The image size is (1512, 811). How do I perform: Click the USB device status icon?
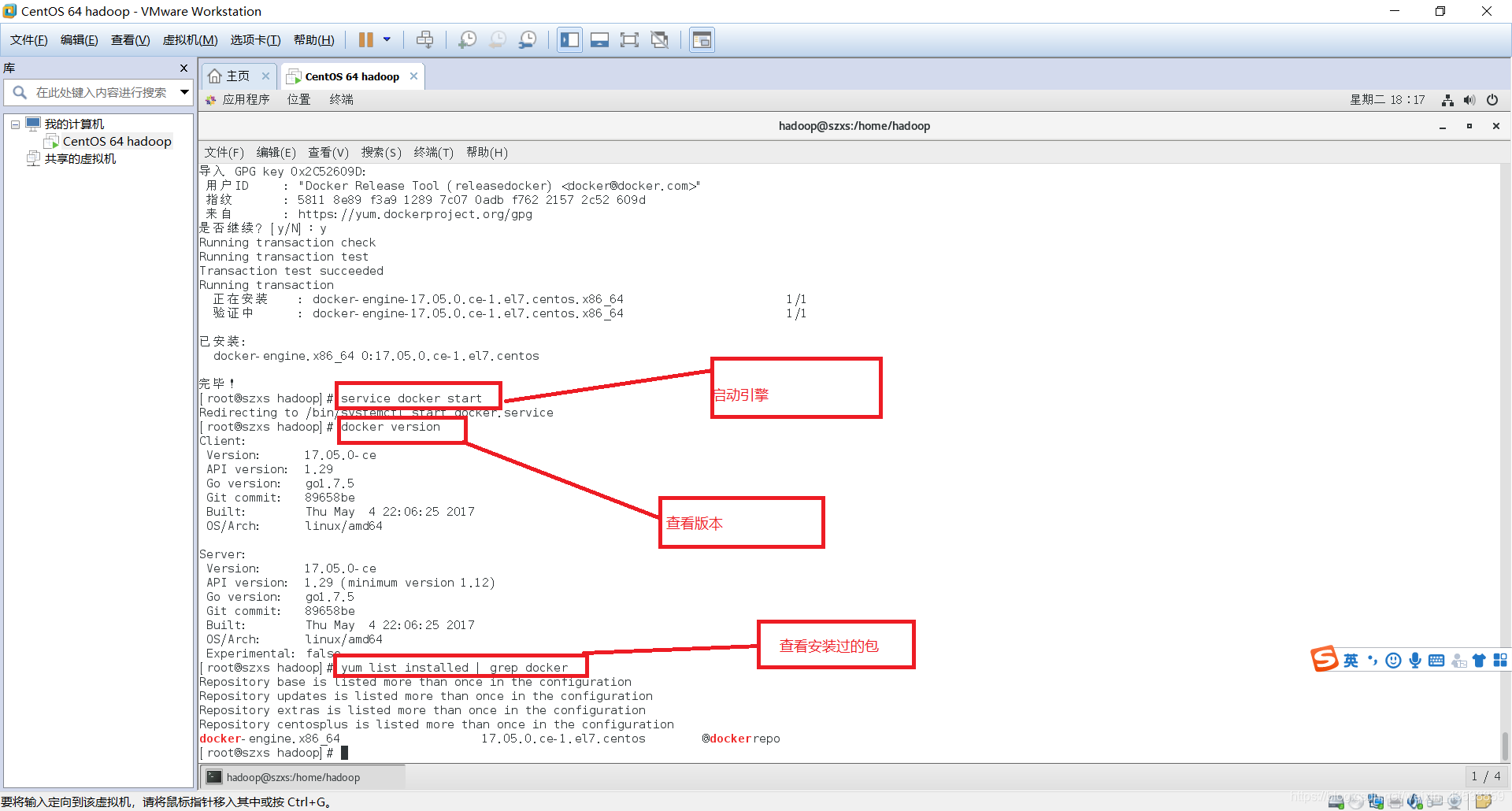[1435, 802]
